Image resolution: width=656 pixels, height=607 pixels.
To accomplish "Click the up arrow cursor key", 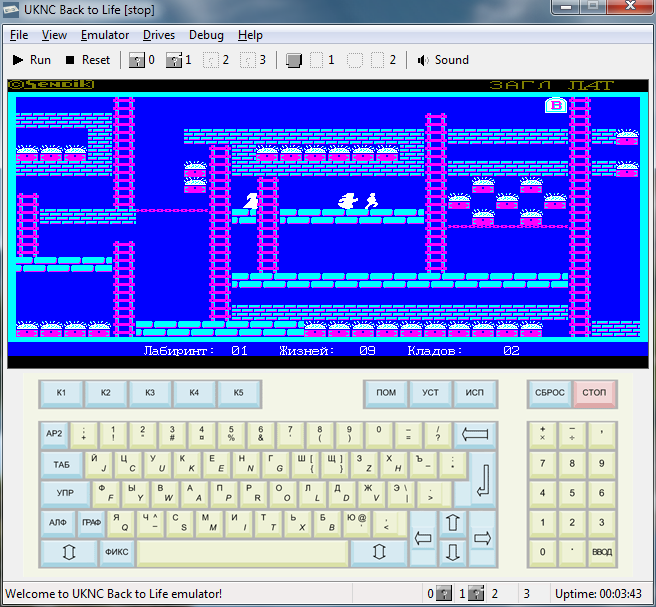I will click(x=452, y=523).
